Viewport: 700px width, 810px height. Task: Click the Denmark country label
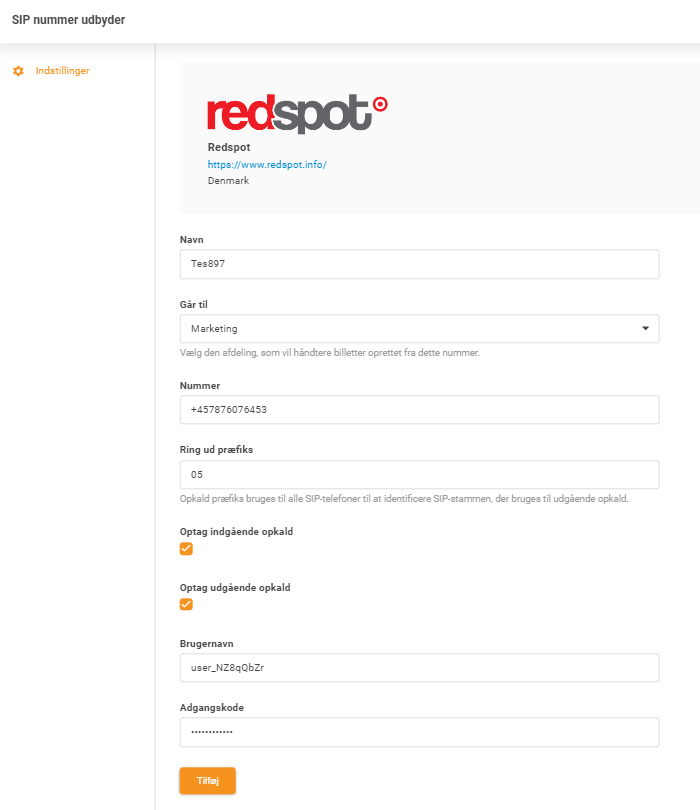(227, 180)
